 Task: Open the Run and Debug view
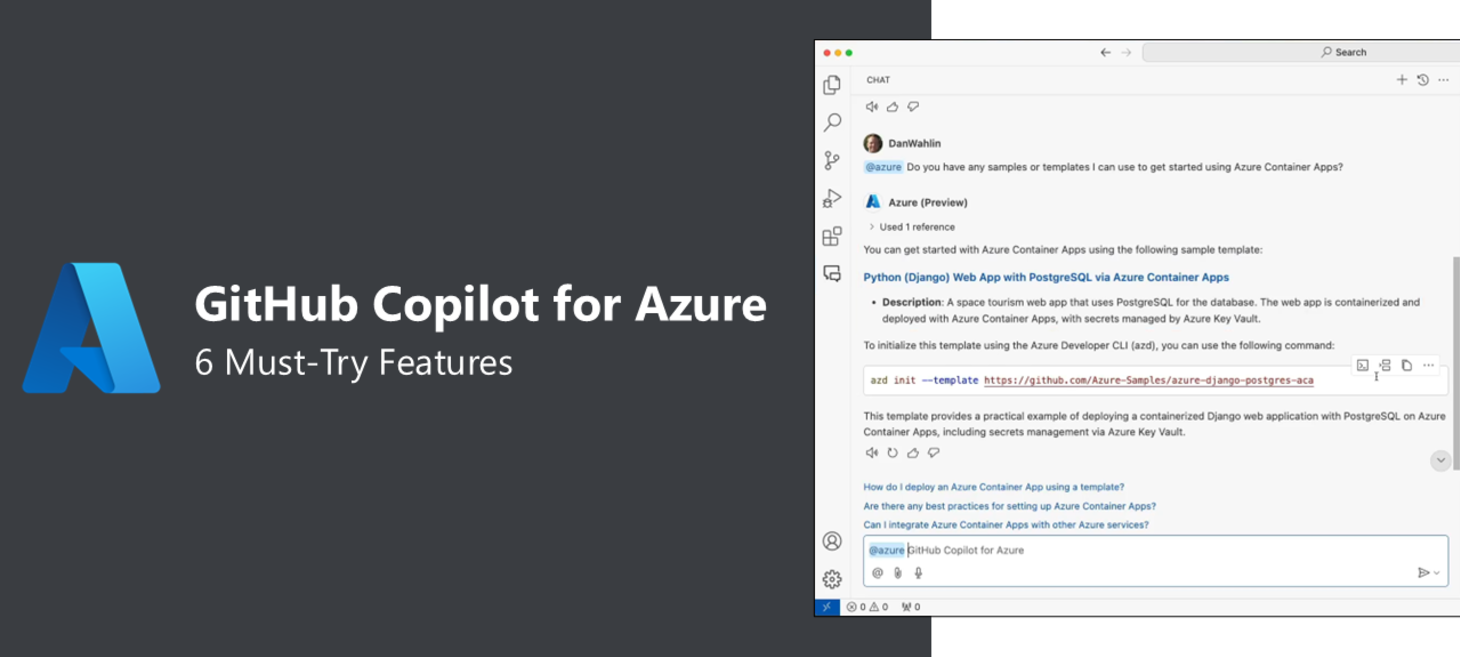point(831,198)
